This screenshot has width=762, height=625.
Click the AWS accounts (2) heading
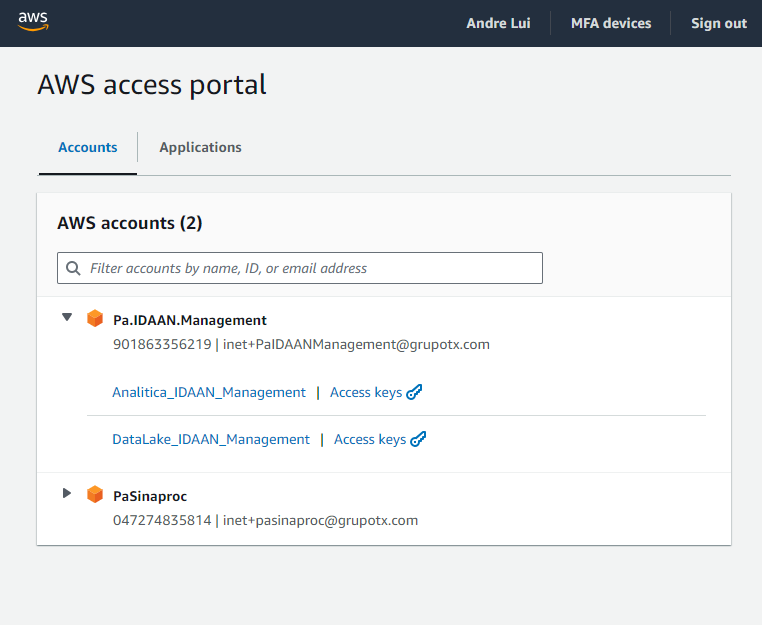(x=130, y=223)
